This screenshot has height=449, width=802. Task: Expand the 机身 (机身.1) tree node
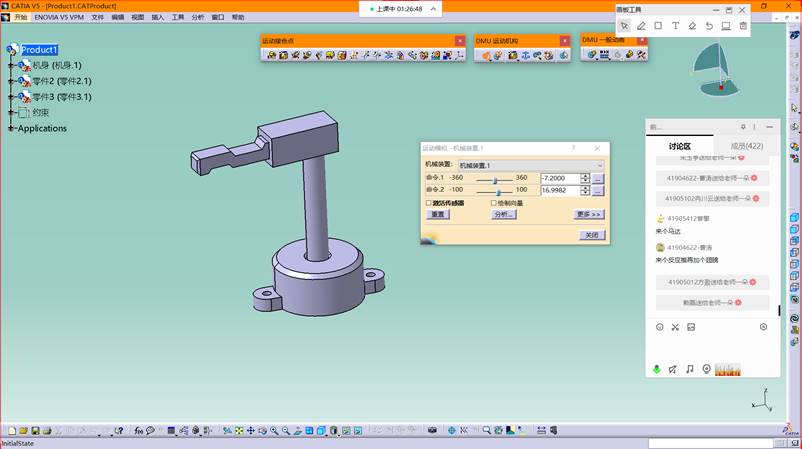(12, 66)
